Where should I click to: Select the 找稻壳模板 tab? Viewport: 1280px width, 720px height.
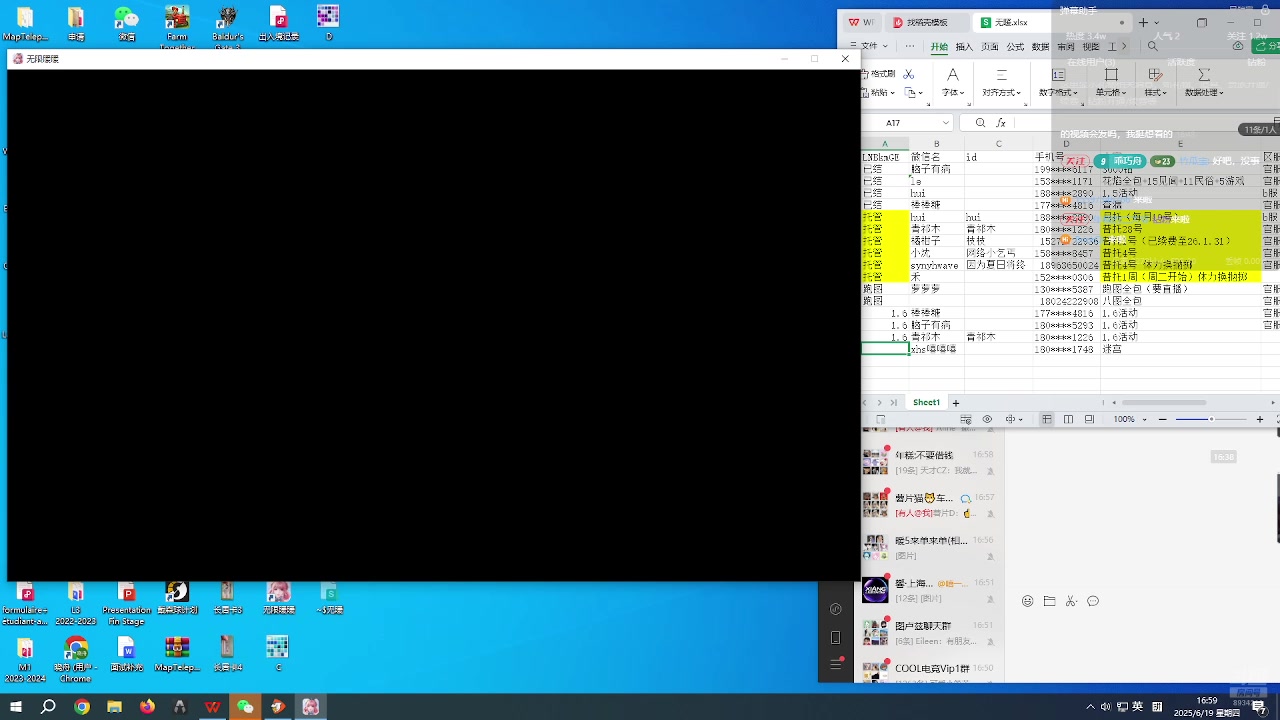click(x=927, y=22)
